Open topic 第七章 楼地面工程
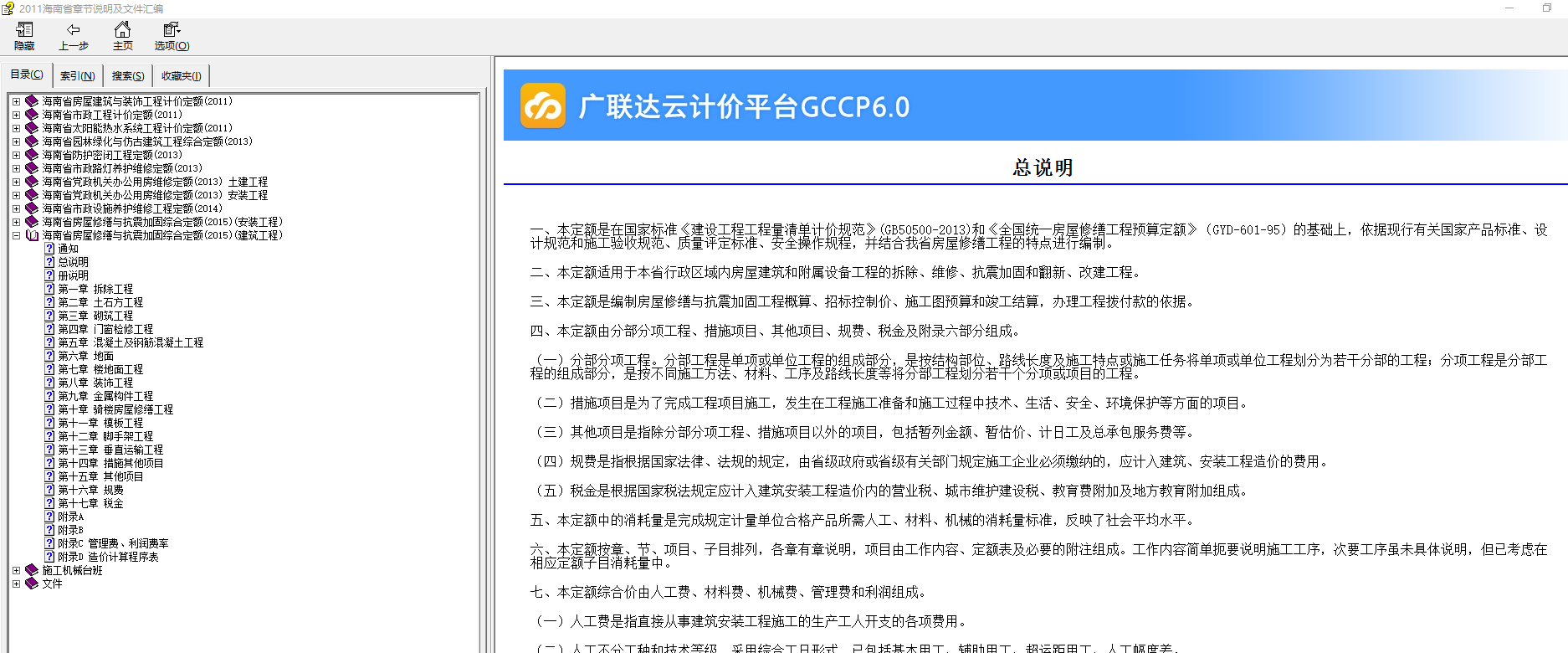Screen dimensions: 1568x653 100,369
